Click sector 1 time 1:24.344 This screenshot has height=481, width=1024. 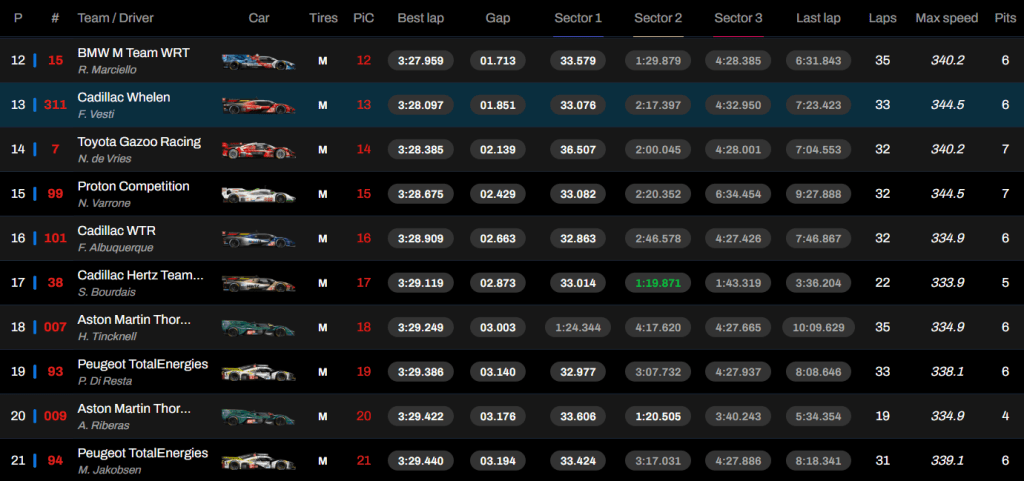pyautogui.click(x=578, y=328)
